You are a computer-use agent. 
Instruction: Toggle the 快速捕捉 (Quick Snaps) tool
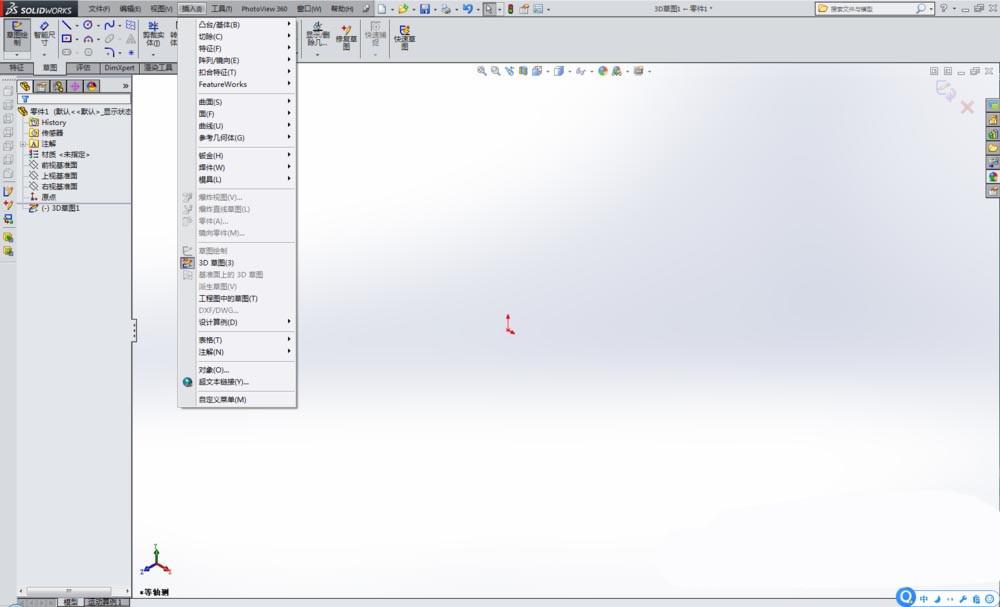pyautogui.click(x=375, y=33)
